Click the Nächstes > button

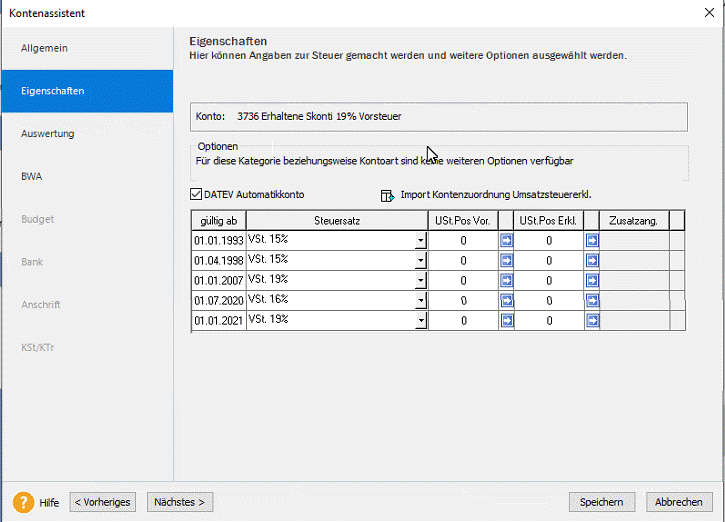(x=180, y=502)
